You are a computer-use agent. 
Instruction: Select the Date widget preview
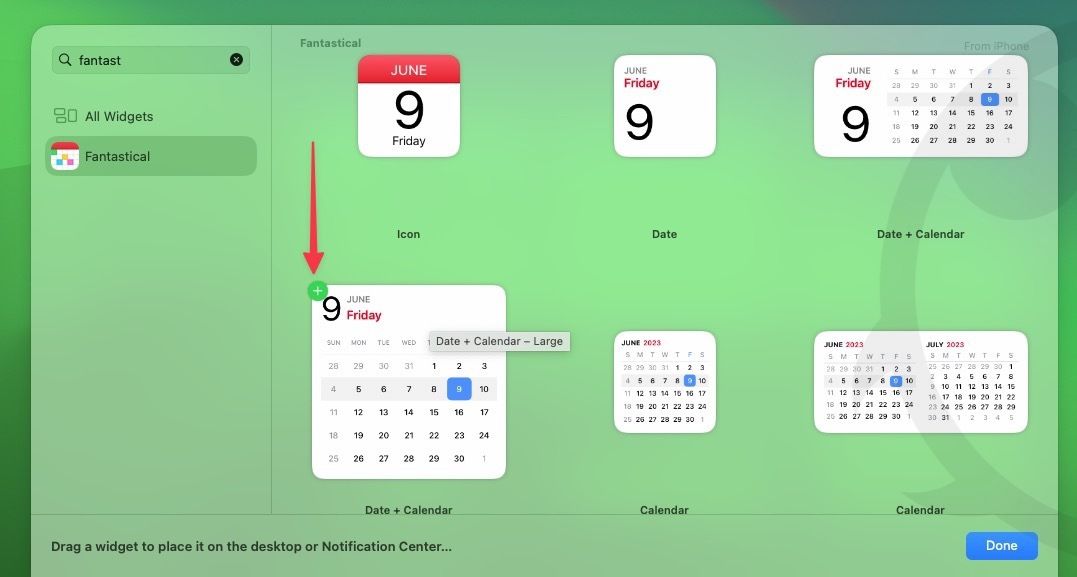(x=664, y=105)
